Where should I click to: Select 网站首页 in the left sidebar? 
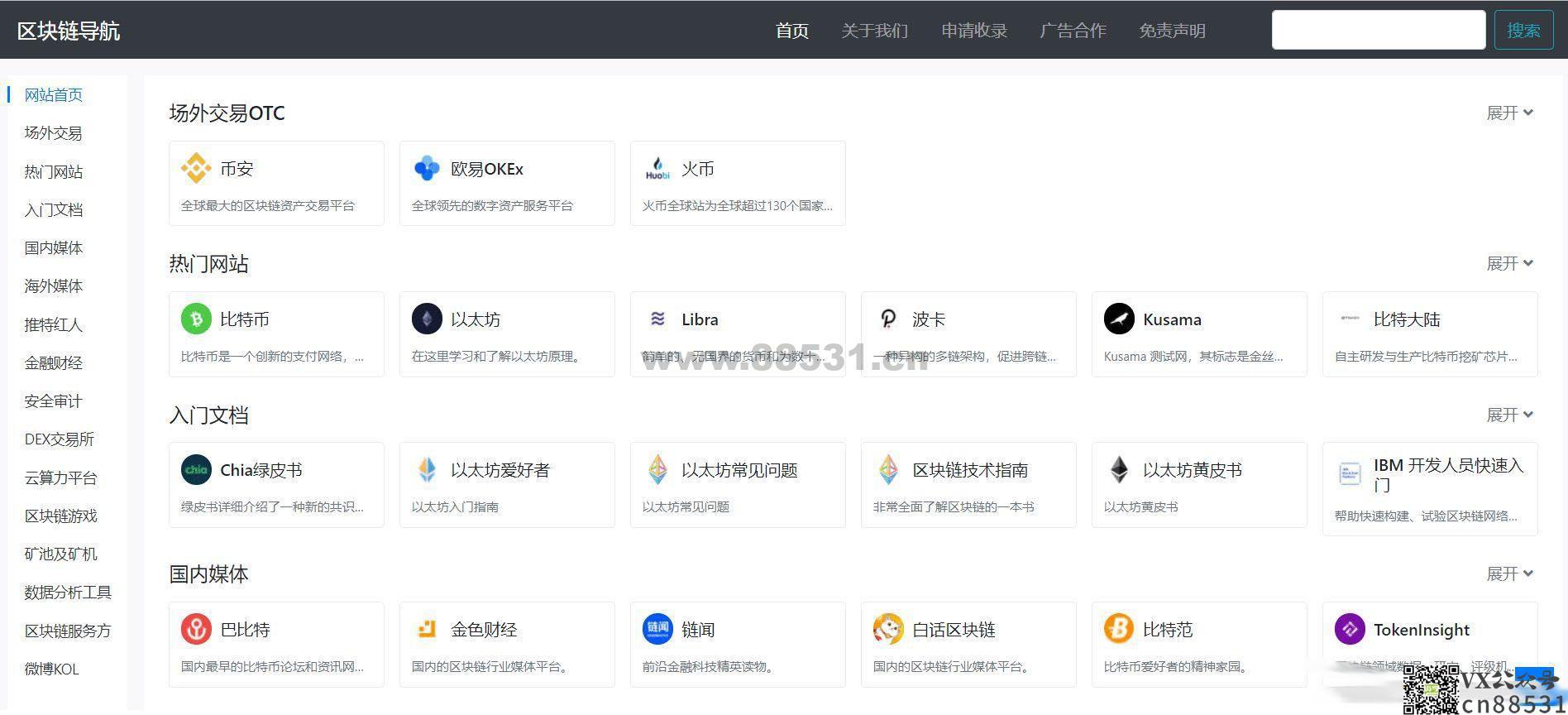coord(54,95)
